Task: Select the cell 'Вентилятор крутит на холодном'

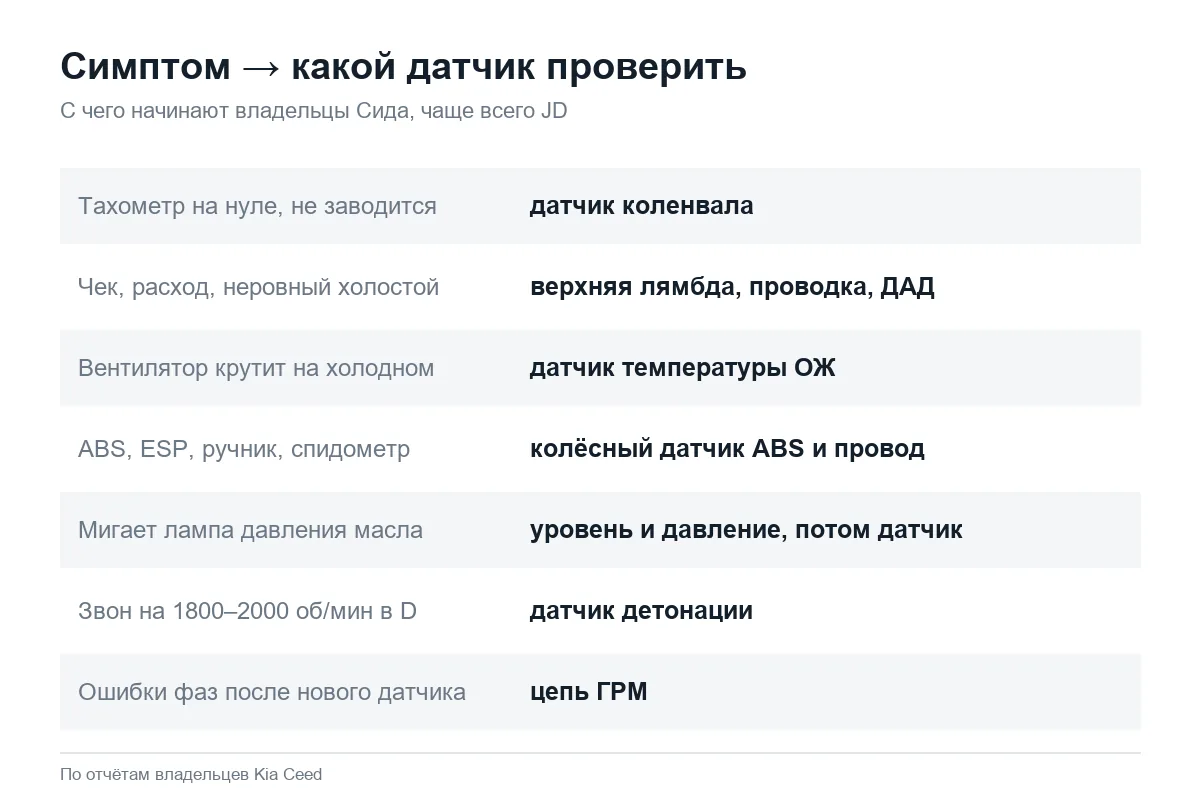Action: tap(256, 368)
